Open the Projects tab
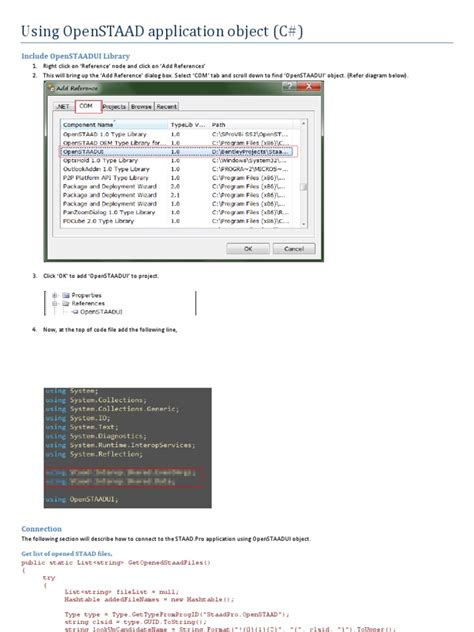 click(114, 106)
